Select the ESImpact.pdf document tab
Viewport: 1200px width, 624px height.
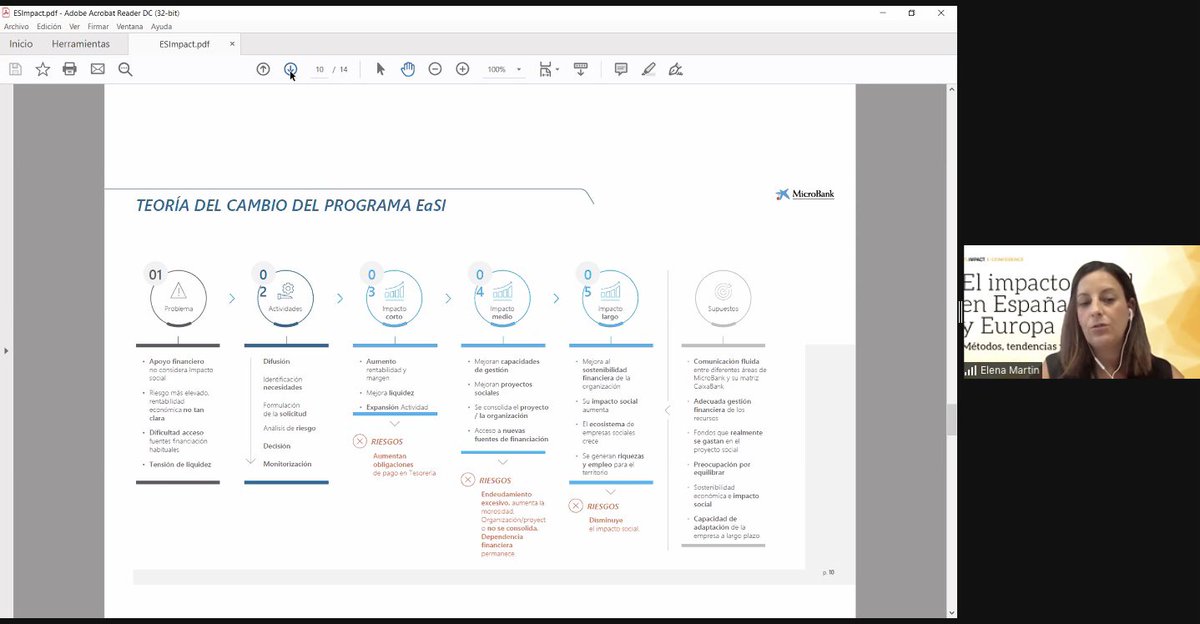(x=185, y=44)
